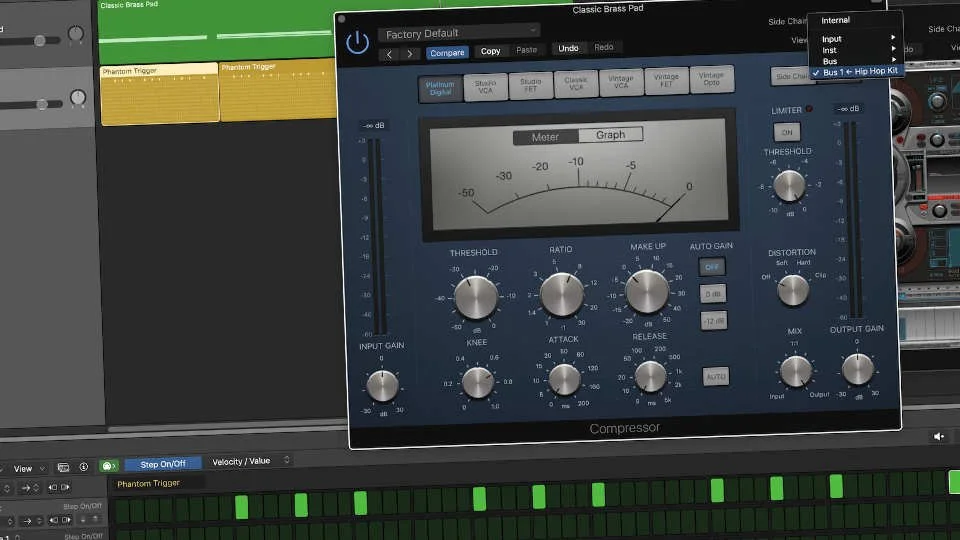Adjust the Limiter Threshold knob
Image resolution: width=960 pixels, height=540 pixels.
tap(789, 186)
